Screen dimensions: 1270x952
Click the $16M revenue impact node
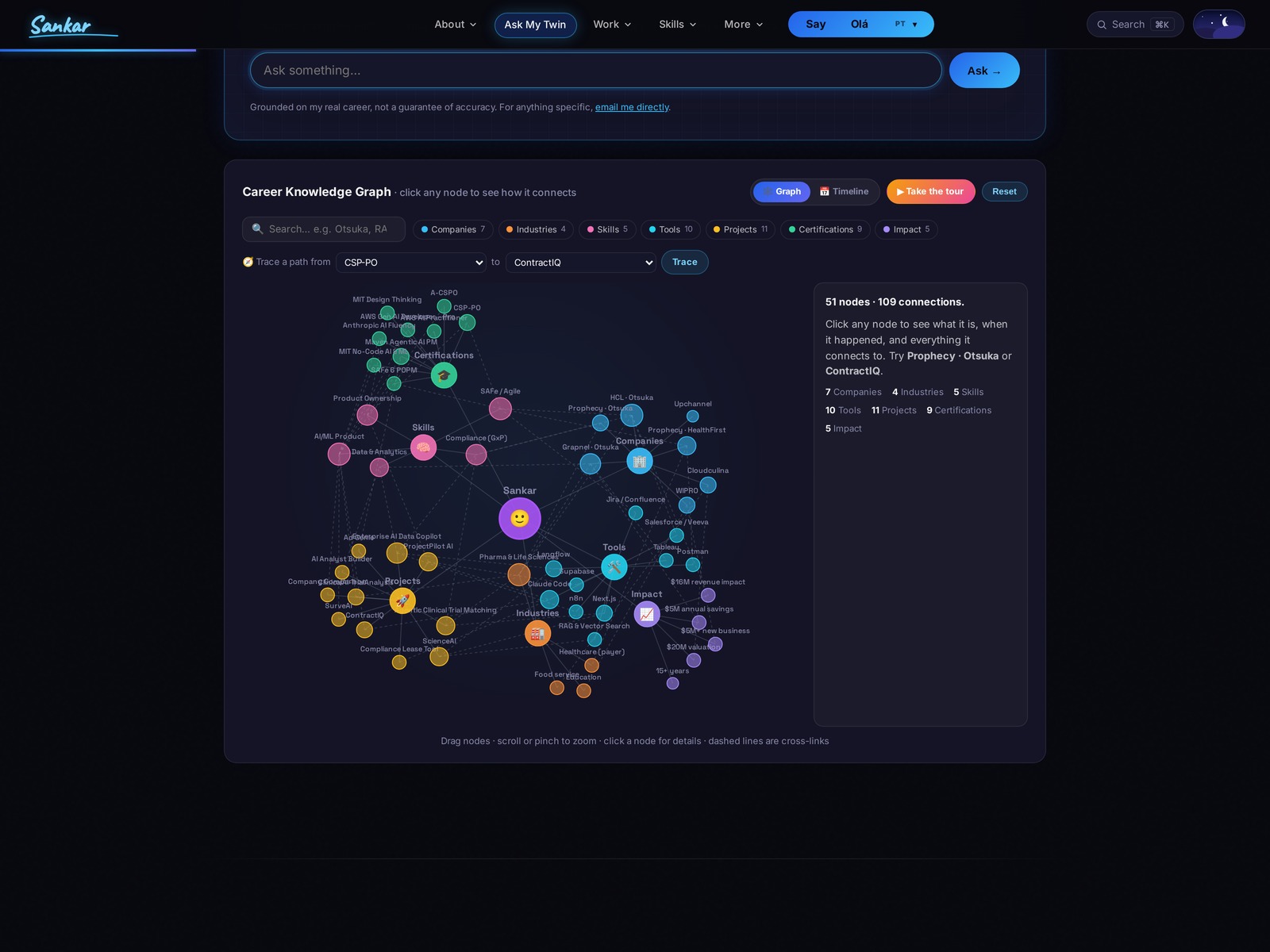pyautogui.click(x=708, y=595)
